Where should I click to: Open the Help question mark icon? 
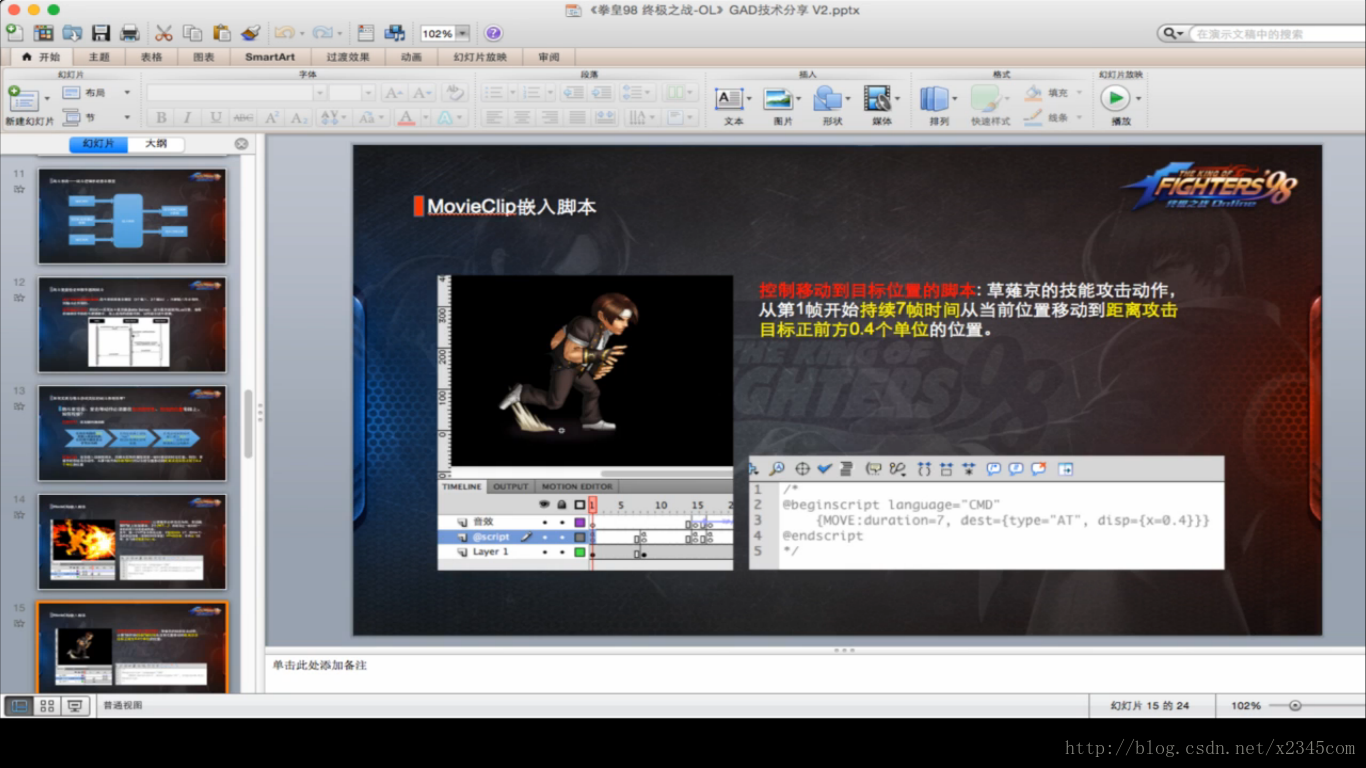coord(494,33)
